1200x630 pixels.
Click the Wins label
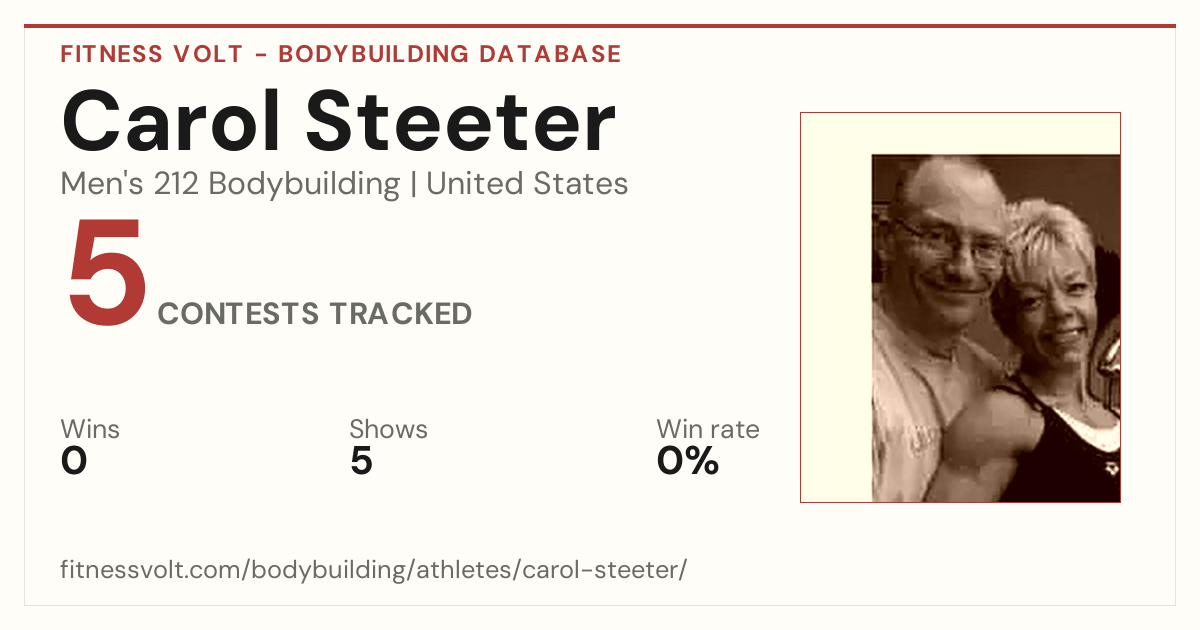pyautogui.click(x=90, y=429)
